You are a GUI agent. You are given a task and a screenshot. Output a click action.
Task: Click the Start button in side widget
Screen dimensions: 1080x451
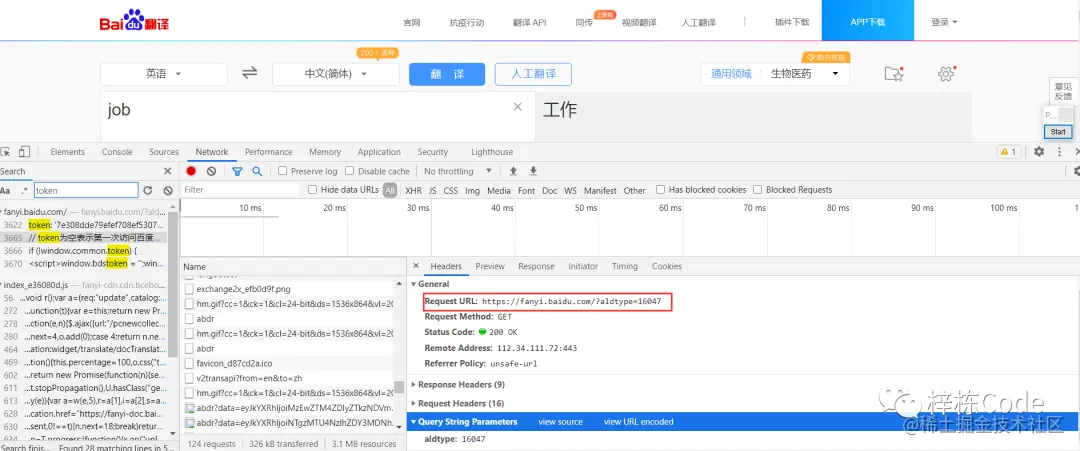coord(1057,132)
